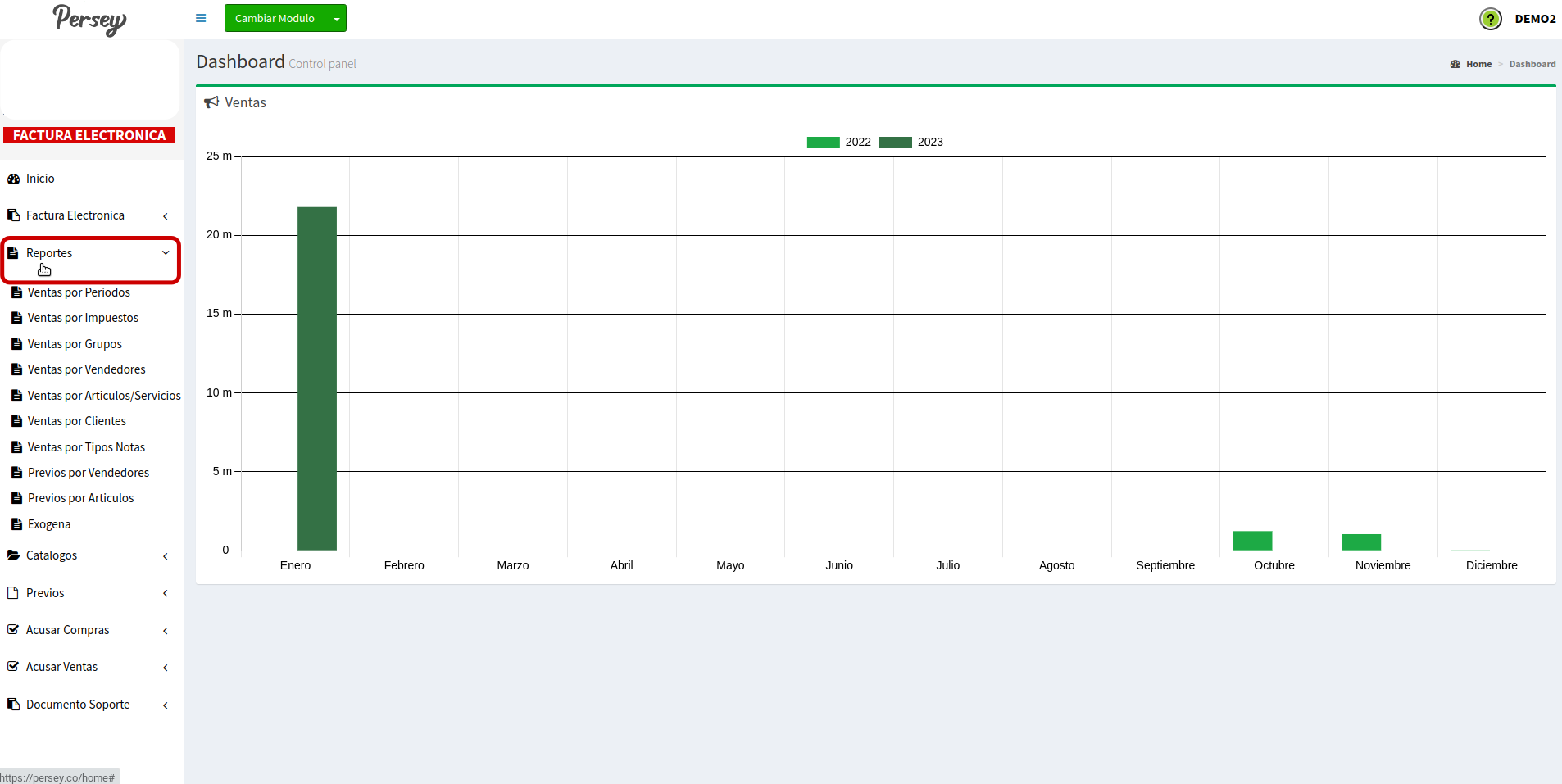Open the DEMO2 user account menu

pos(1534,19)
